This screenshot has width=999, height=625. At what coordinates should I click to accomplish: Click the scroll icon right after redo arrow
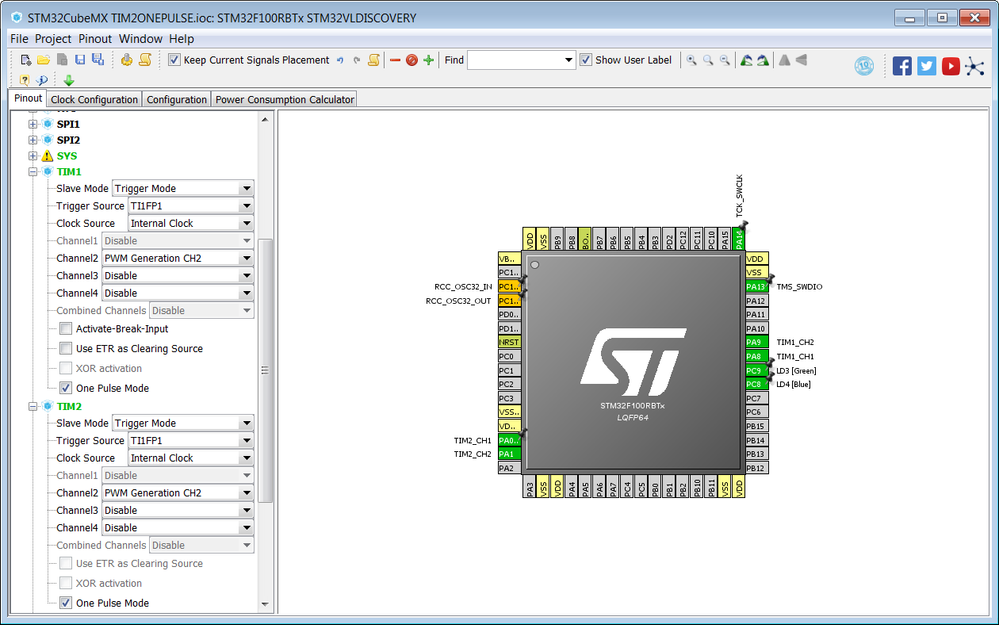coord(373,60)
